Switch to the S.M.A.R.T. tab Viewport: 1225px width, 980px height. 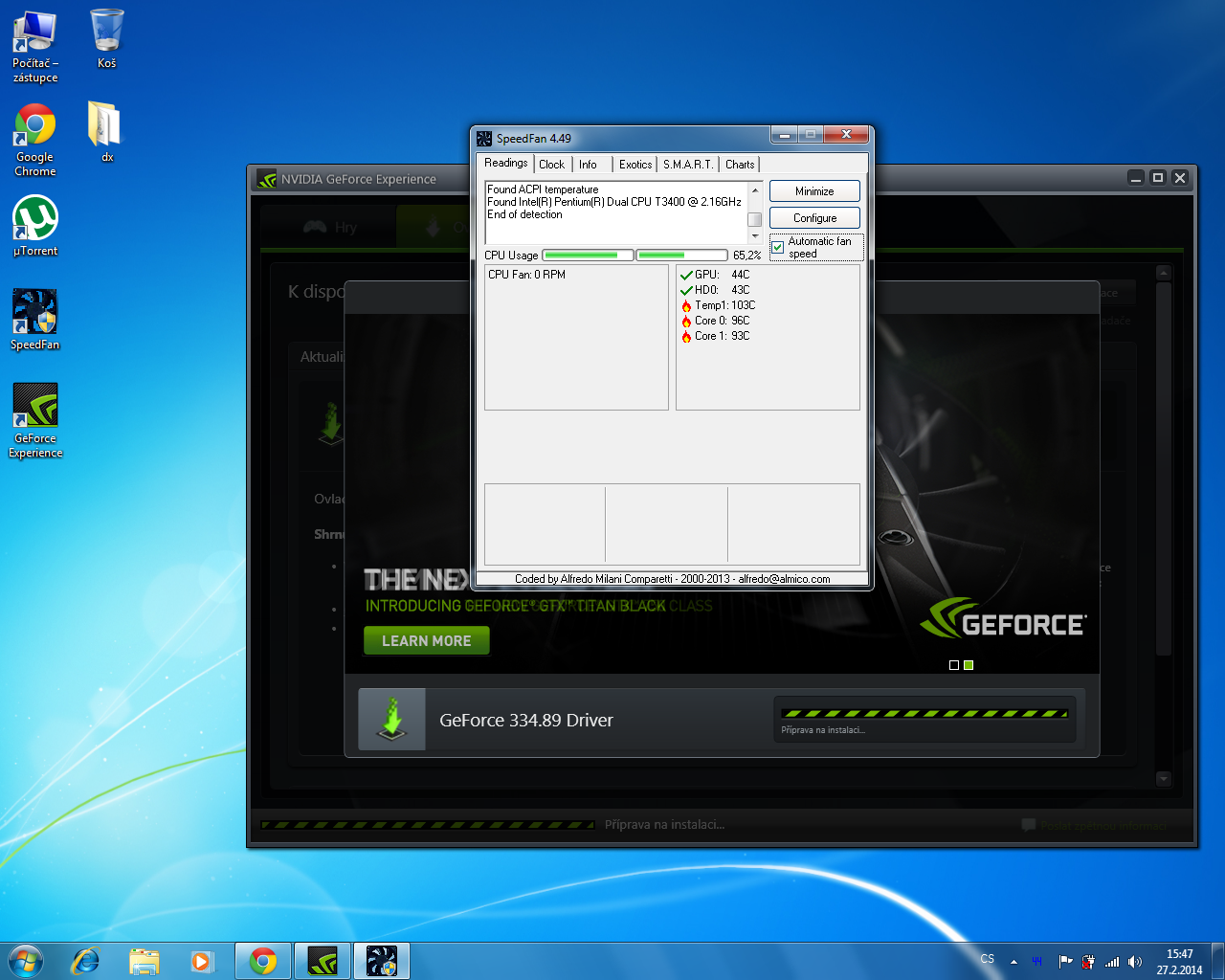click(x=687, y=165)
